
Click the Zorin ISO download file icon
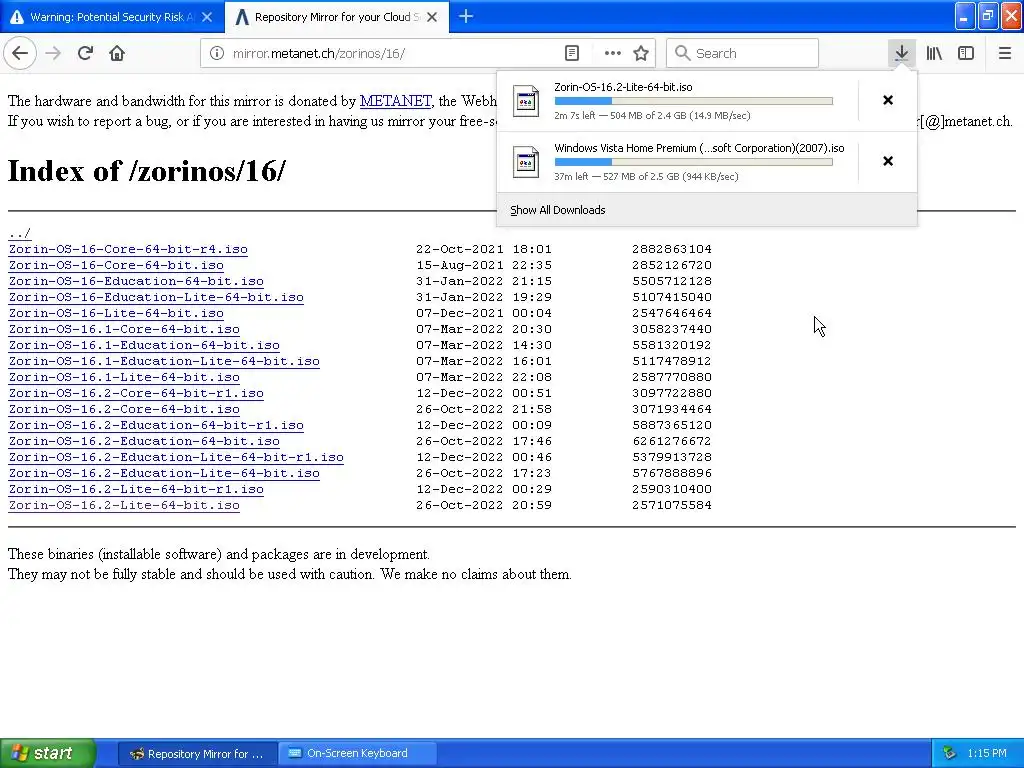coord(526,101)
